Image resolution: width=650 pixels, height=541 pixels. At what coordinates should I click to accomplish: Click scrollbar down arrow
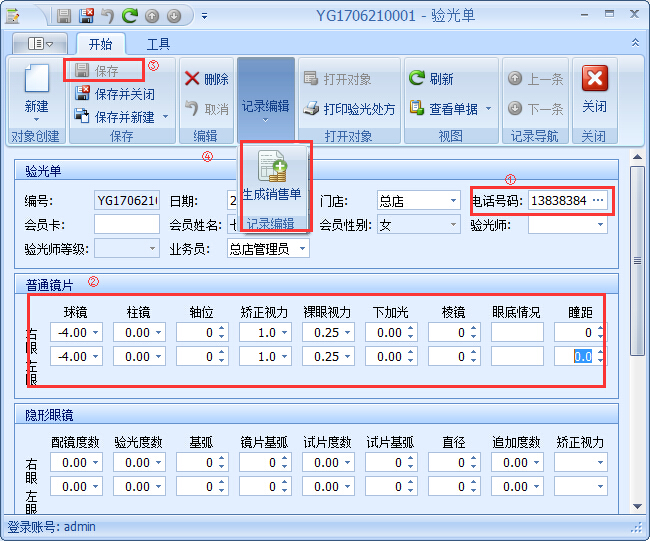pyautogui.click(x=637, y=507)
